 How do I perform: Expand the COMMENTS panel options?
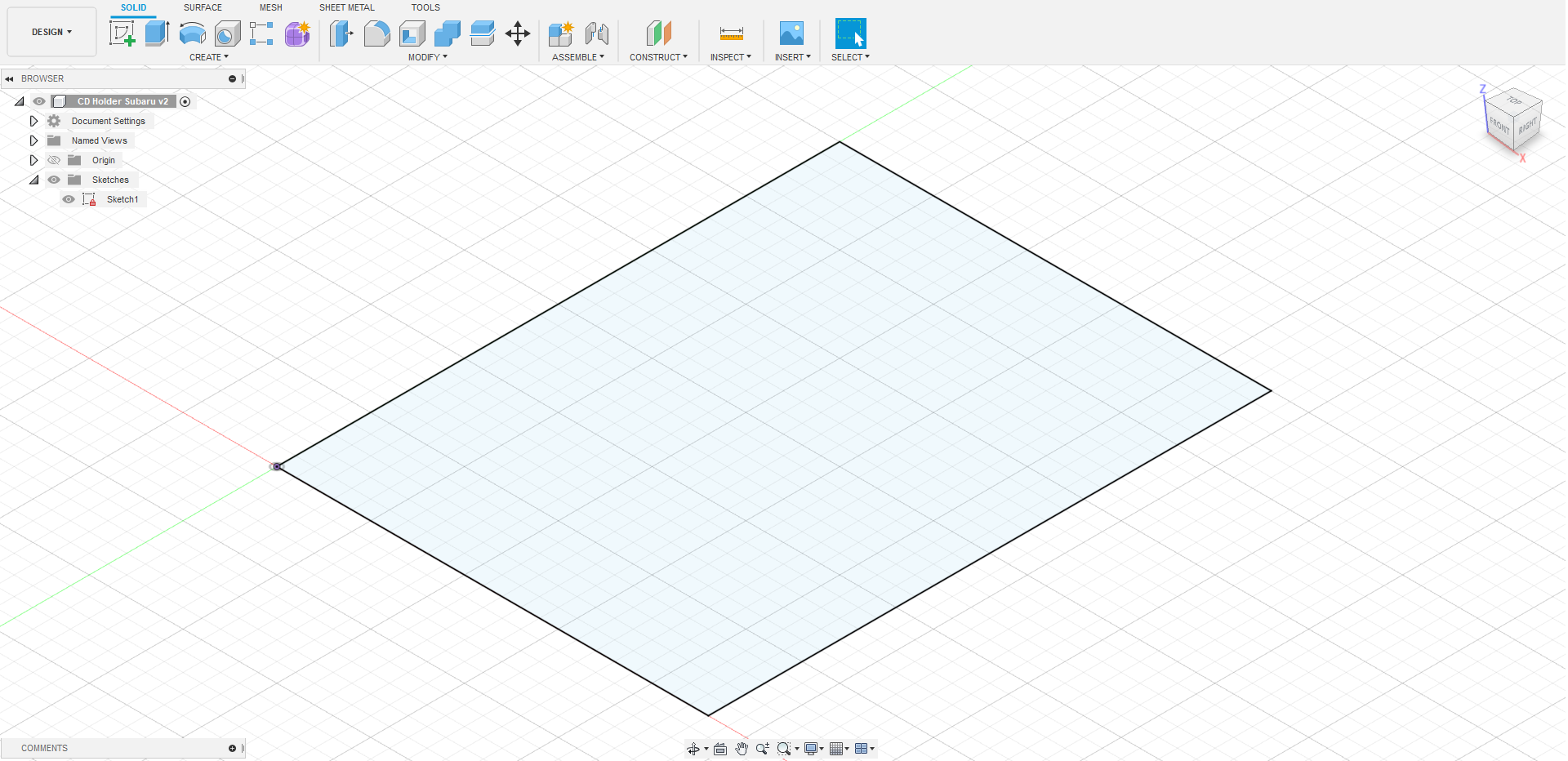tap(233, 748)
